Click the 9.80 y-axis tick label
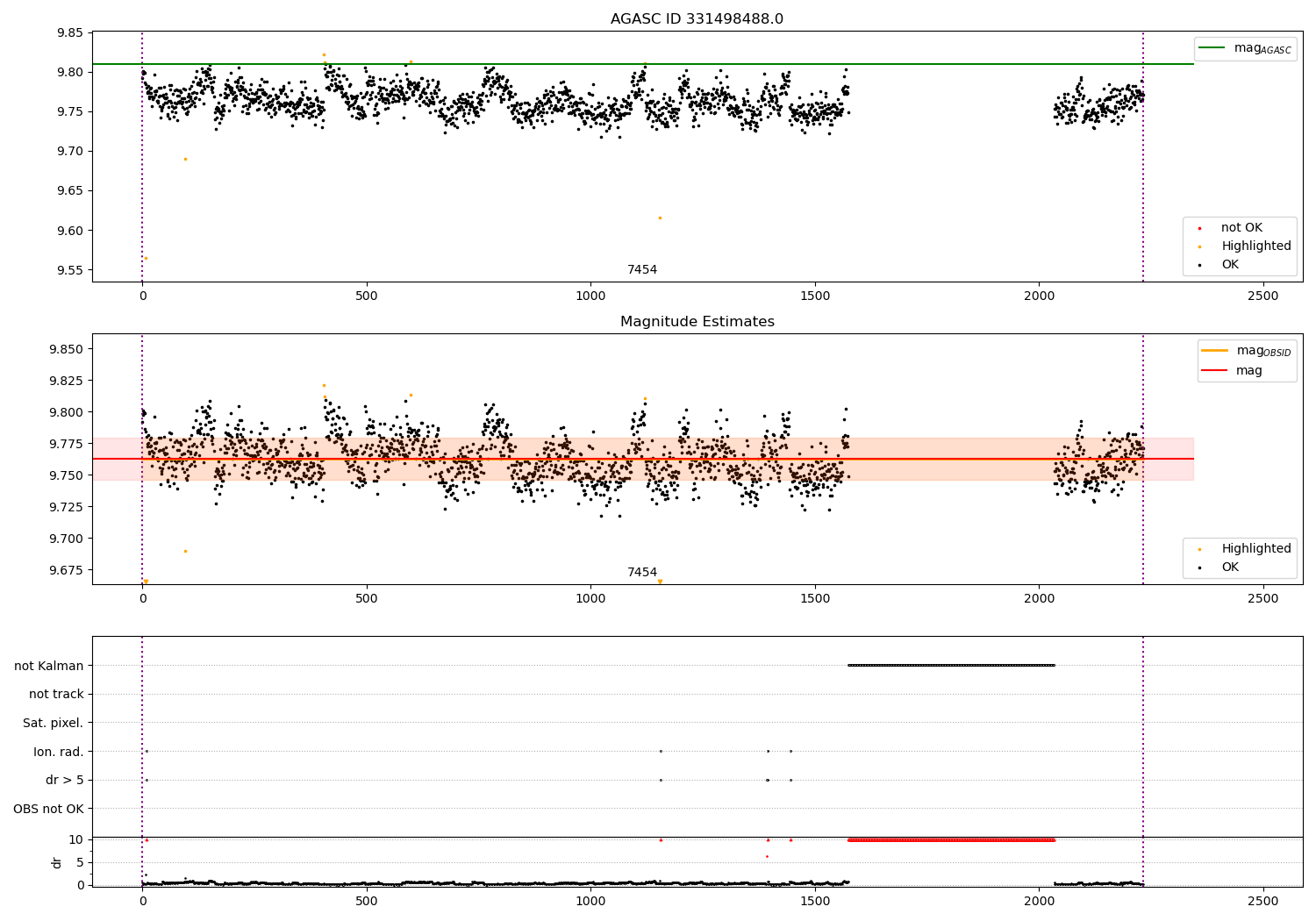1316x921 pixels. (x=69, y=73)
